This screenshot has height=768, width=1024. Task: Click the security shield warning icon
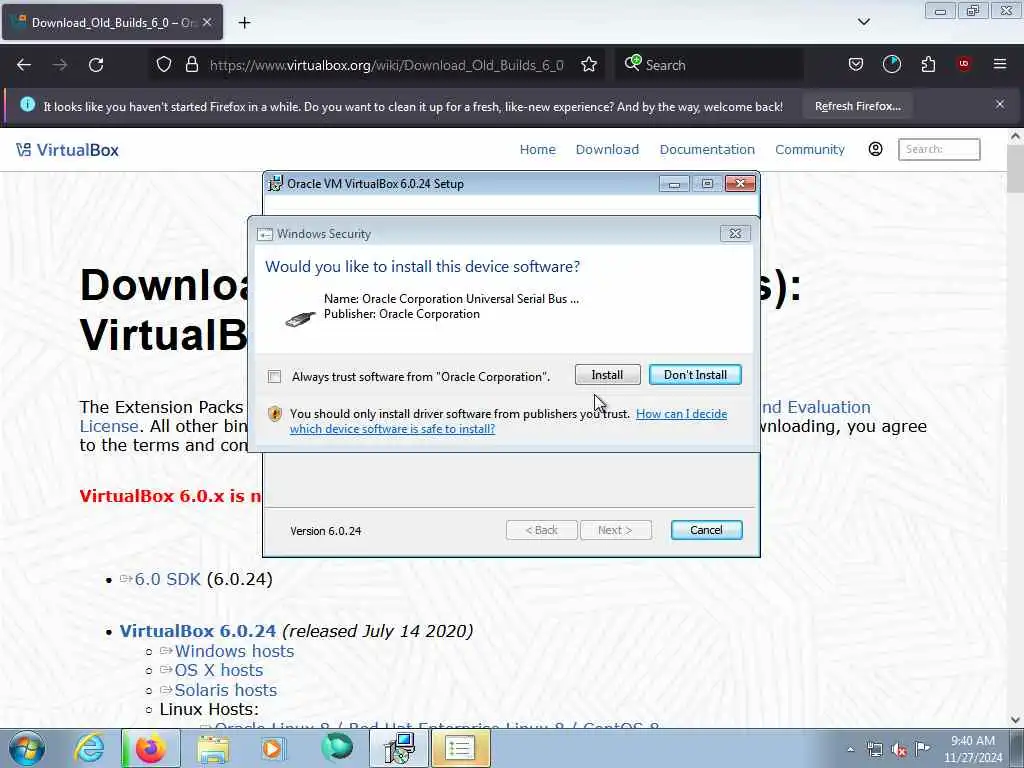point(275,413)
